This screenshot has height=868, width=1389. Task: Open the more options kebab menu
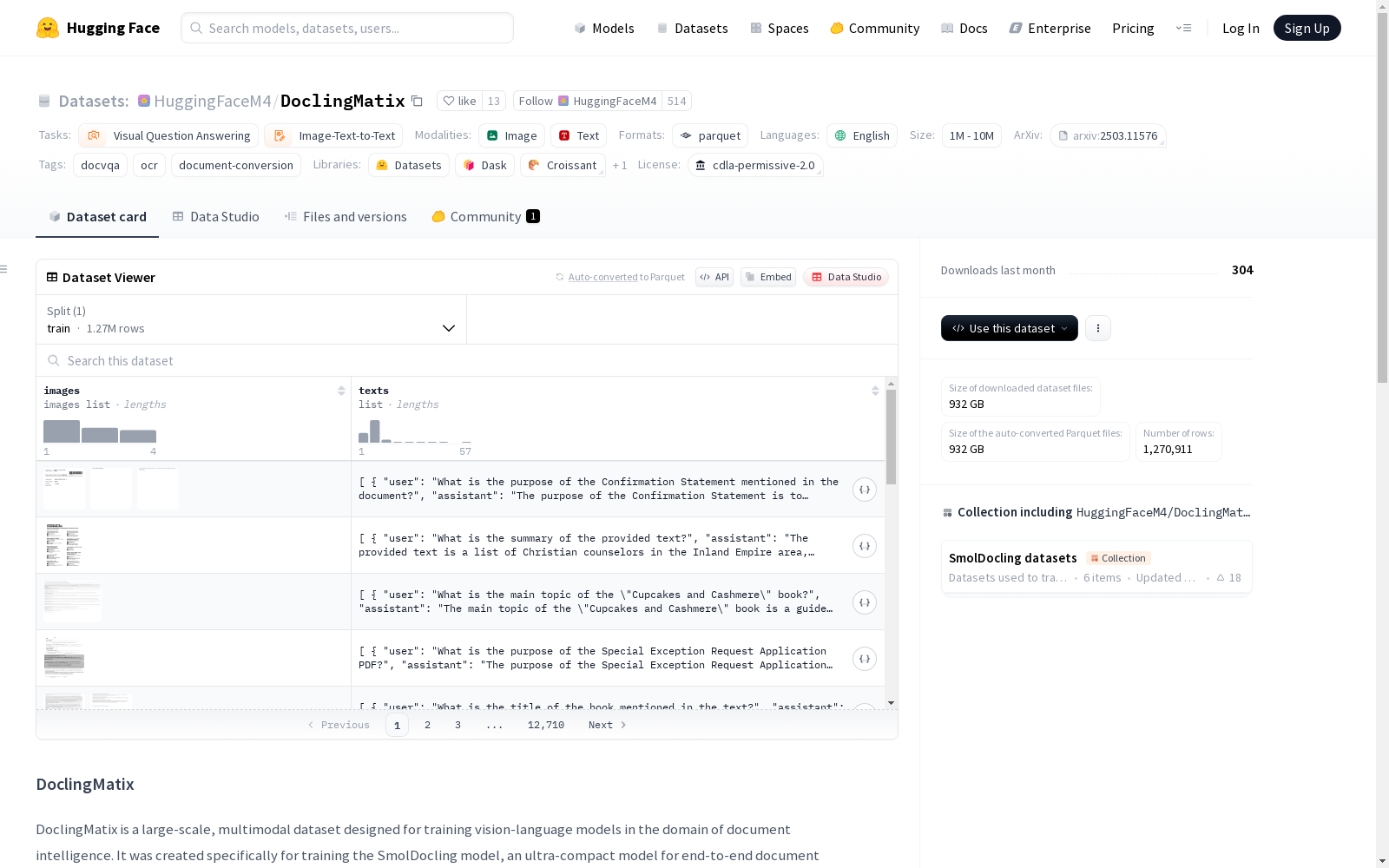click(x=1098, y=328)
